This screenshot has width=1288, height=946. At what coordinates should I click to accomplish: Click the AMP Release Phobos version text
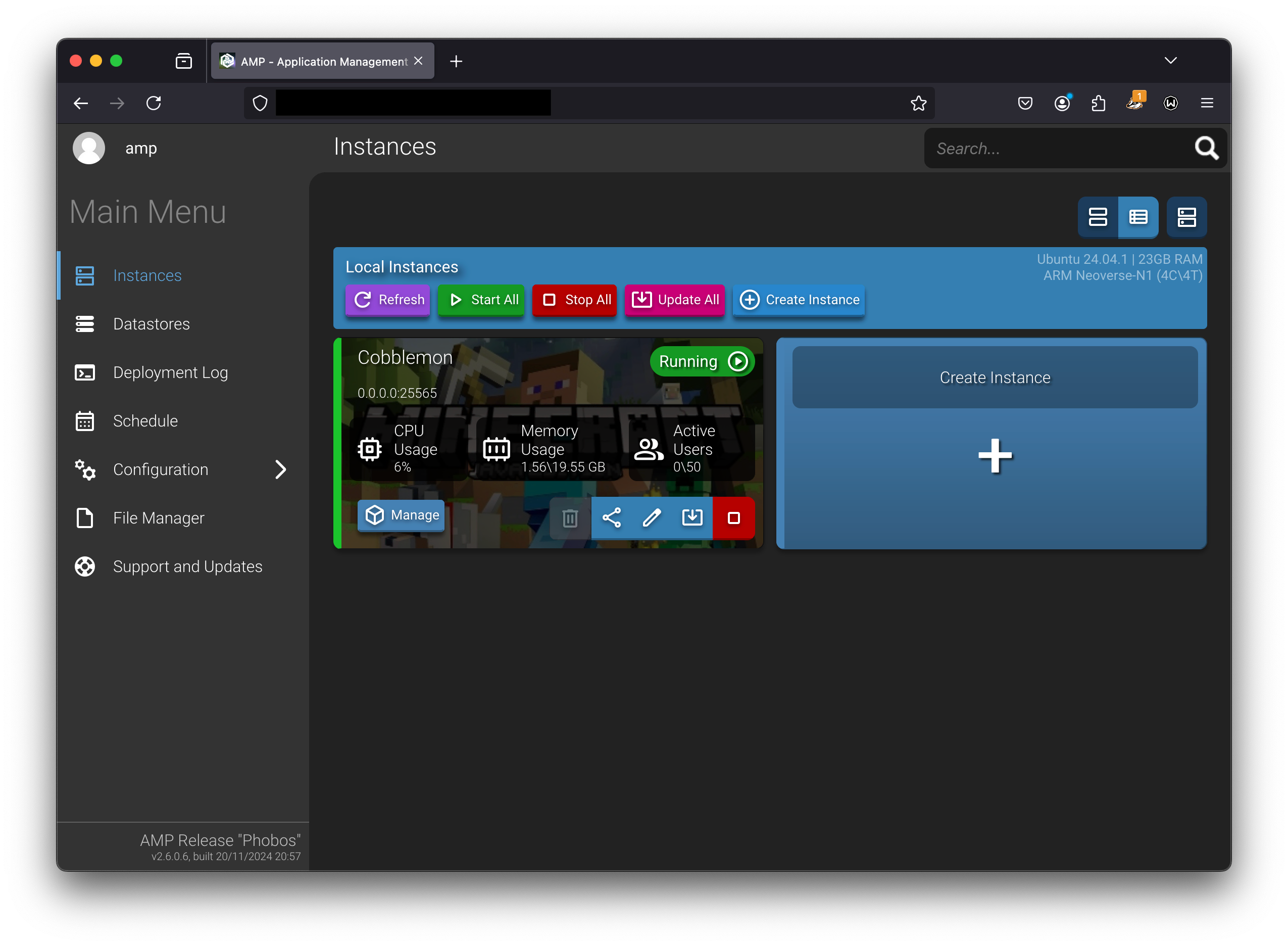pos(220,840)
